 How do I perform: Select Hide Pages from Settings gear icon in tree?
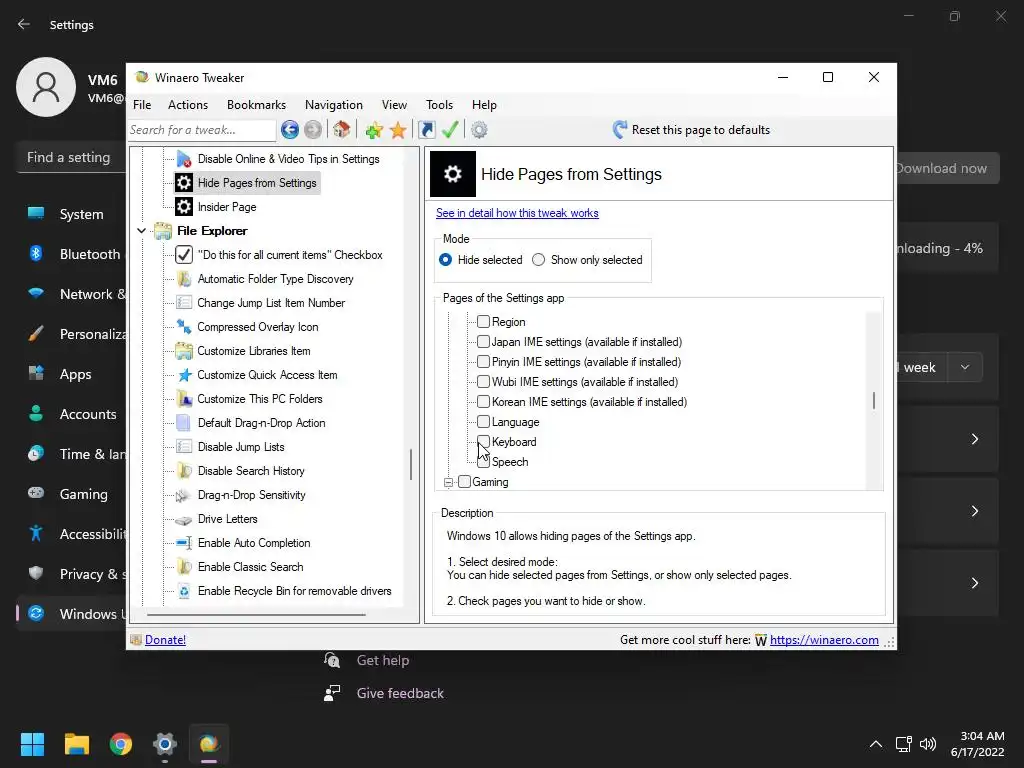click(184, 183)
